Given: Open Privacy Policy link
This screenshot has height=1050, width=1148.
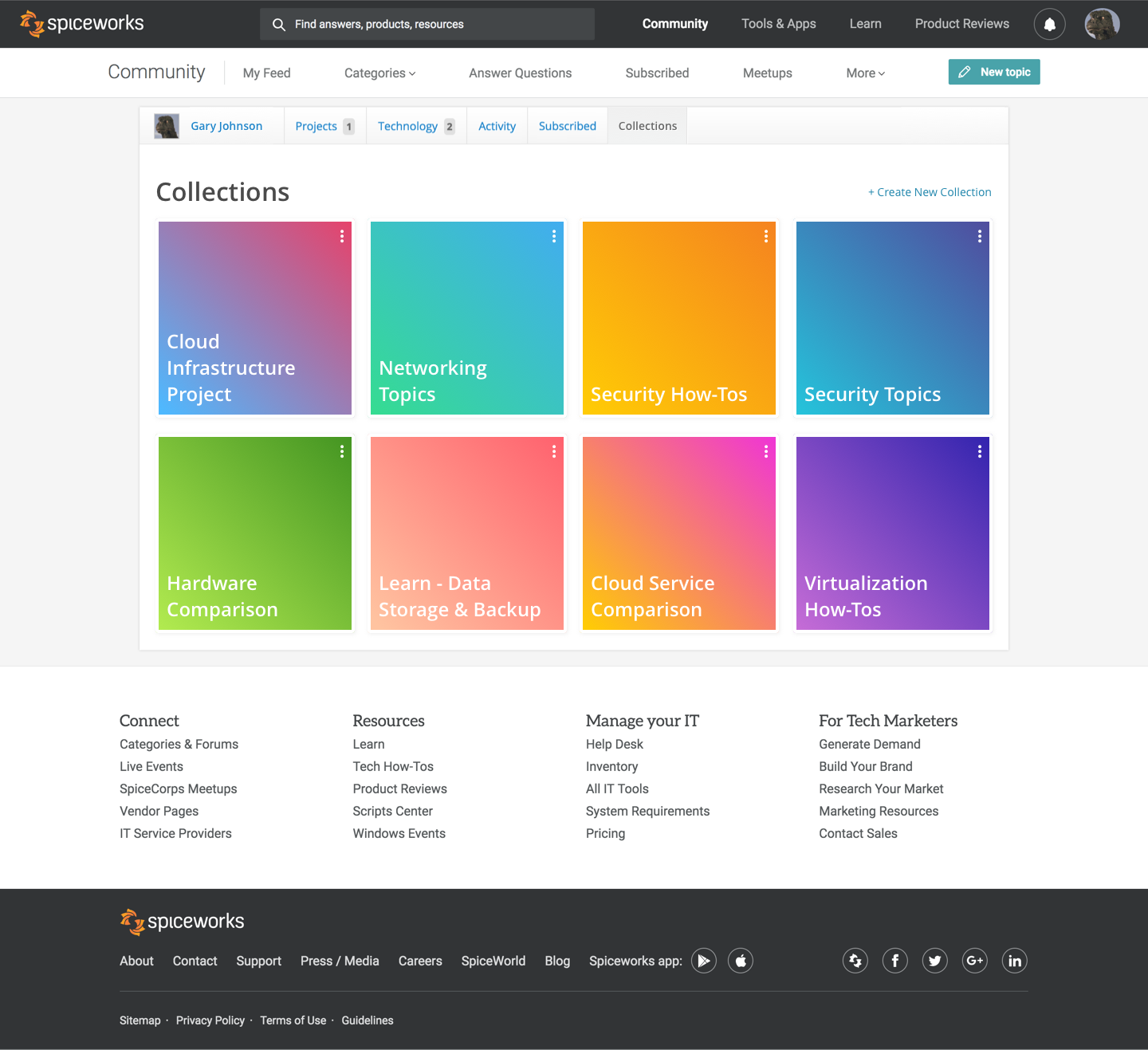Looking at the screenshot, I should [210, 1021].
